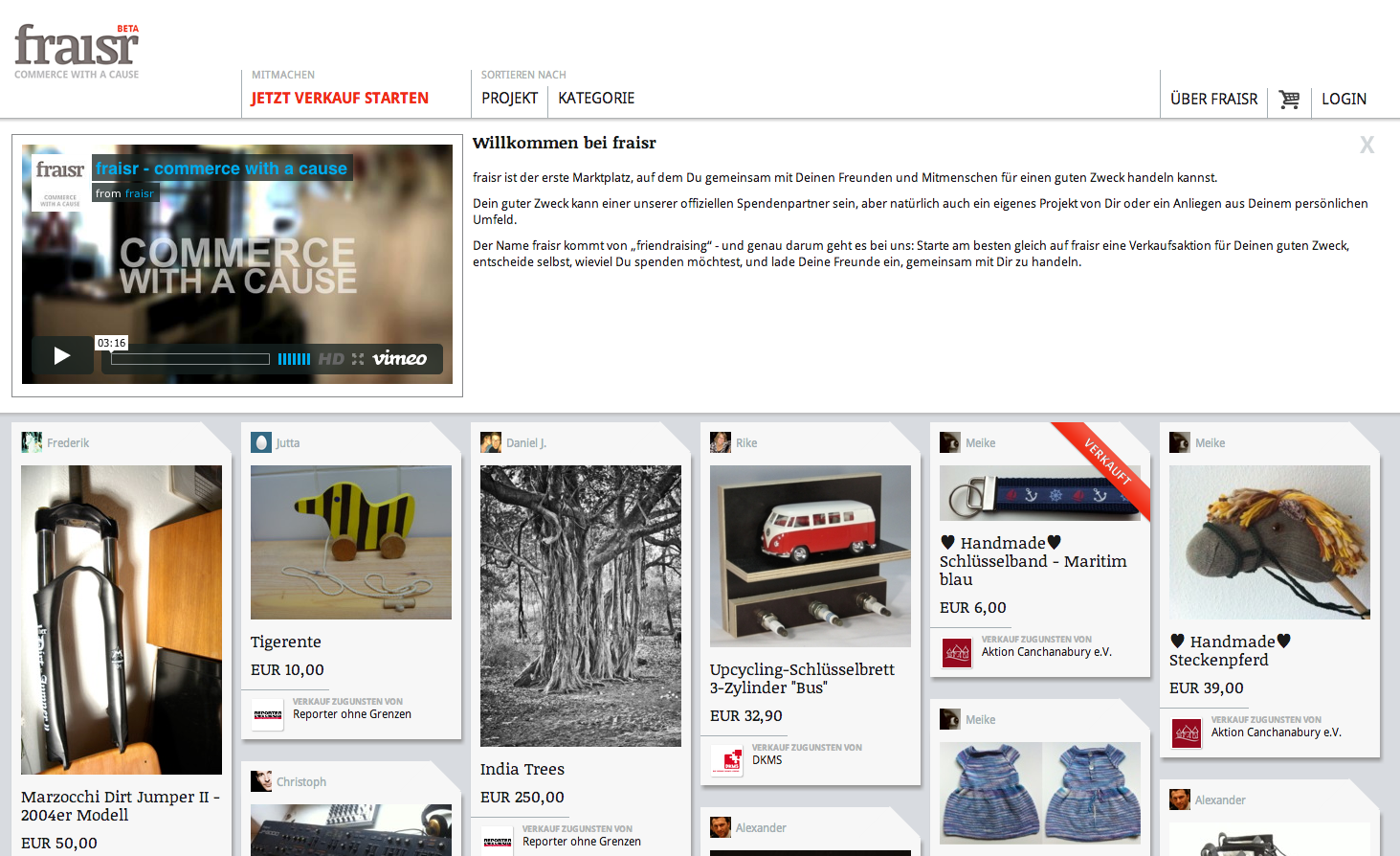Play the fraisr Vimeo video

click(62, 356)
